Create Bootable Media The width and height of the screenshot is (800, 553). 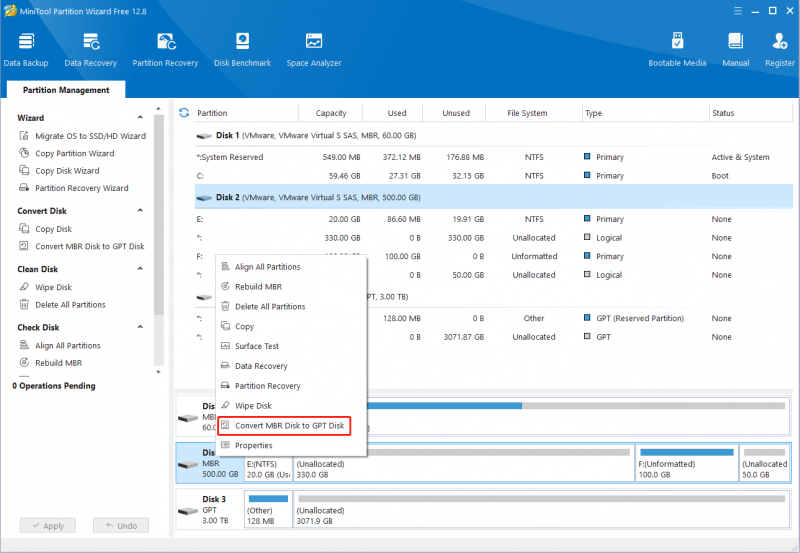click(677, 49)
